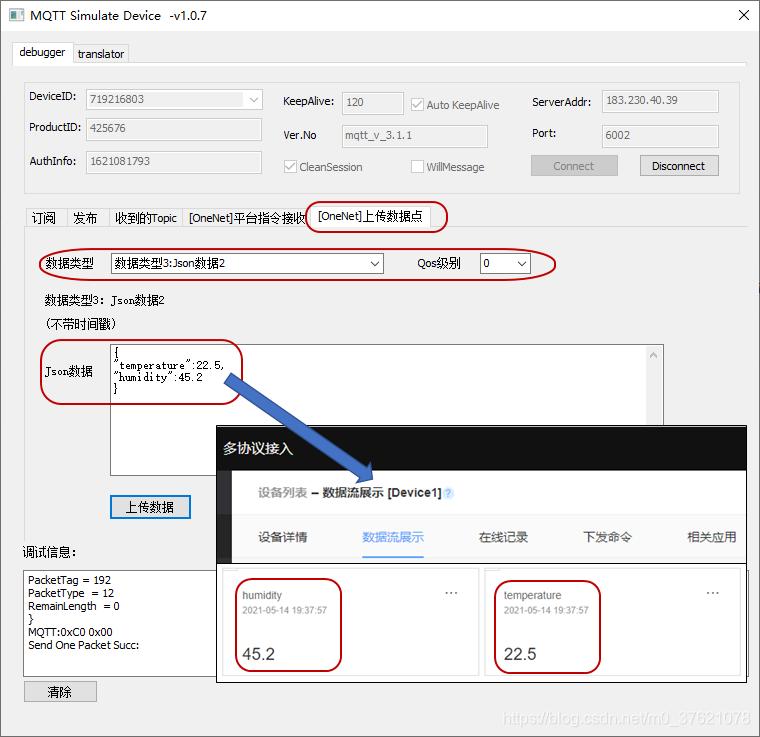Open the 收到的Topic tab
The height and width of the screenshot is (737, 760).
(x=145, y=218)
